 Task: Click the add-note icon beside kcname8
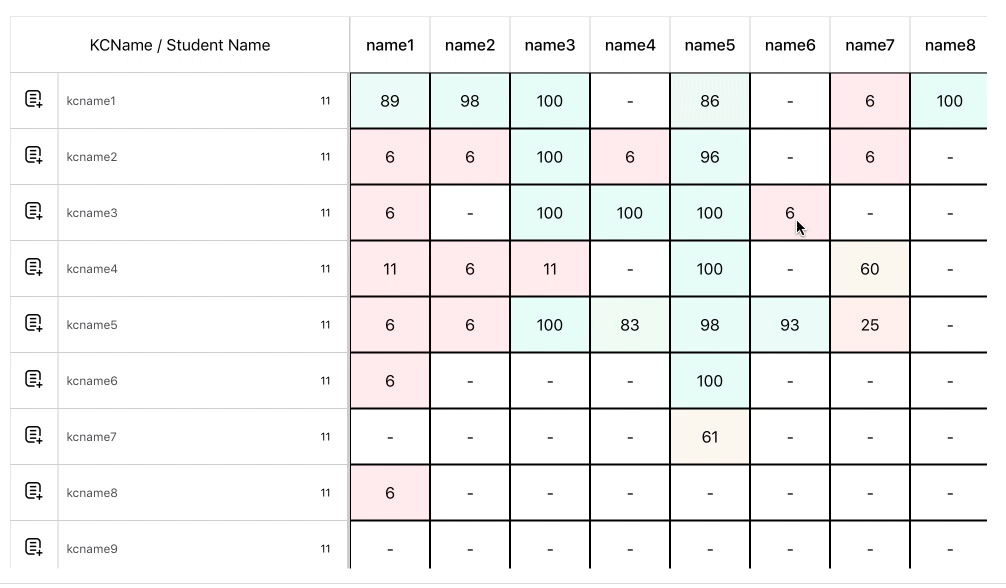33,492
